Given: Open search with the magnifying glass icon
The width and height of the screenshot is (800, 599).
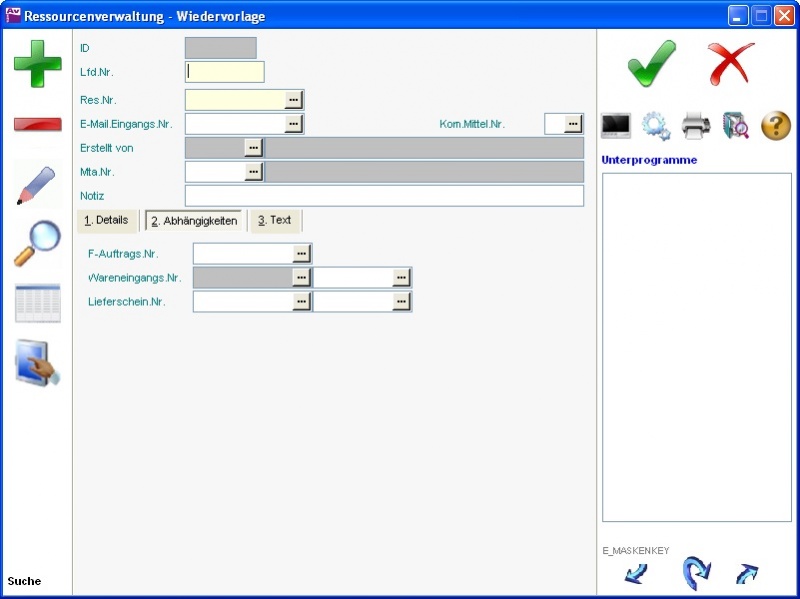Looking at the screenshot, I should (x=37, y=243).
